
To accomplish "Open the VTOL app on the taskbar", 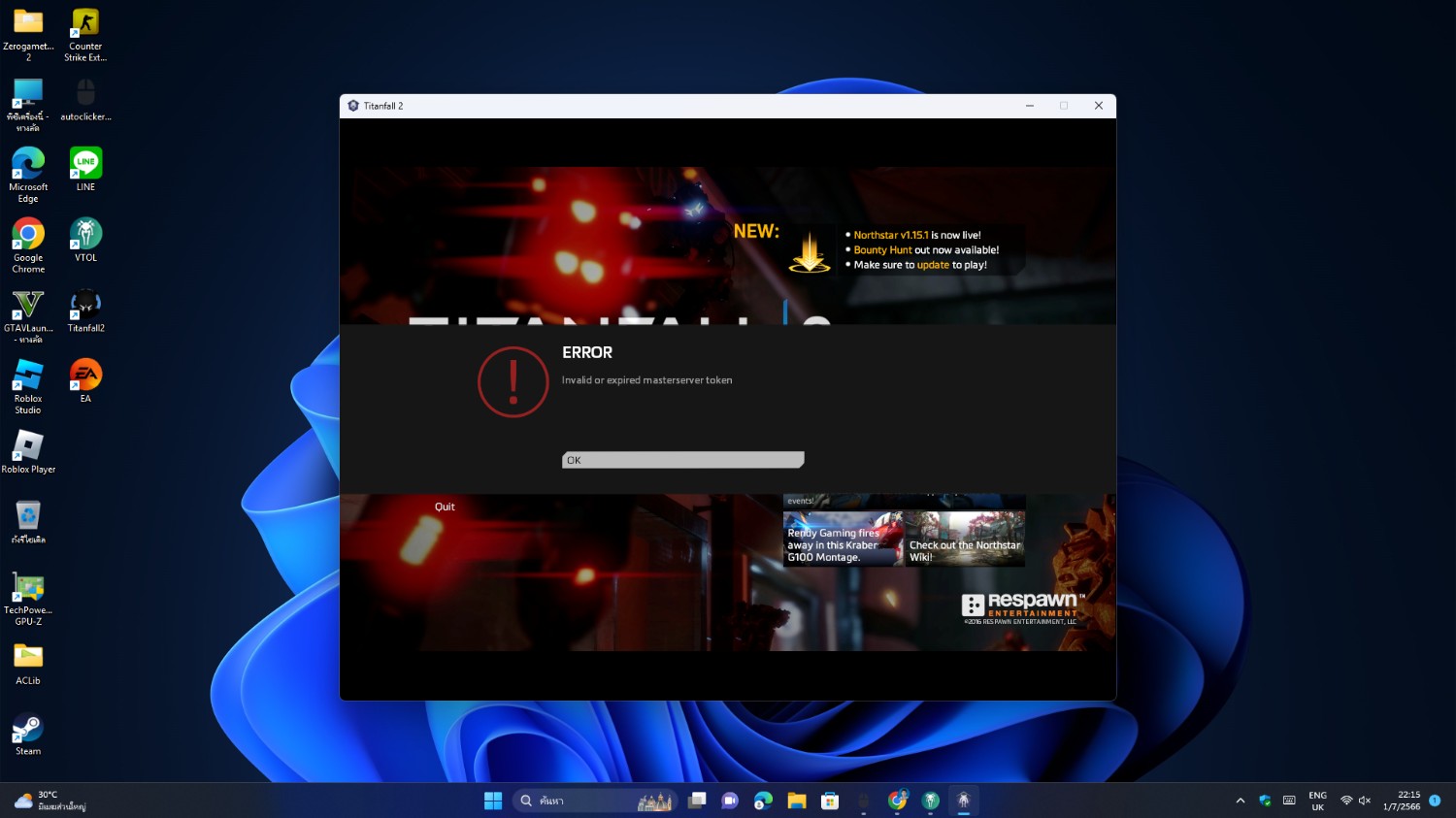I will tap(931, 801).
